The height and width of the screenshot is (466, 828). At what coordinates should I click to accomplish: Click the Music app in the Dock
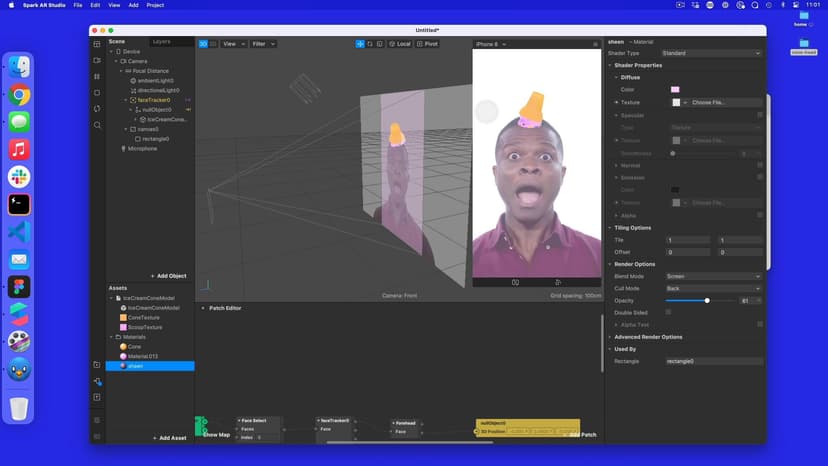19,150
